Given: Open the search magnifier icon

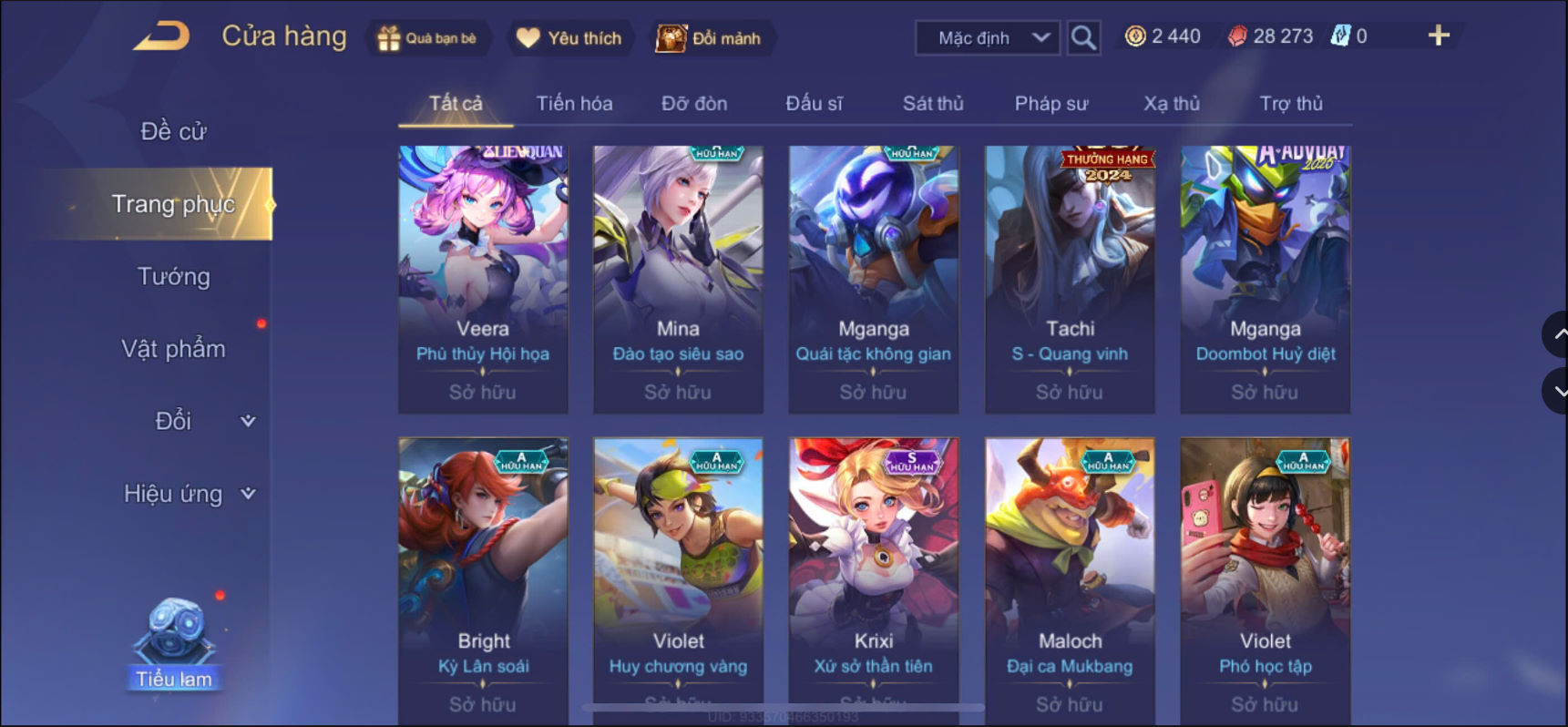Looking at the screenshot, I should tap(1083, 37).
